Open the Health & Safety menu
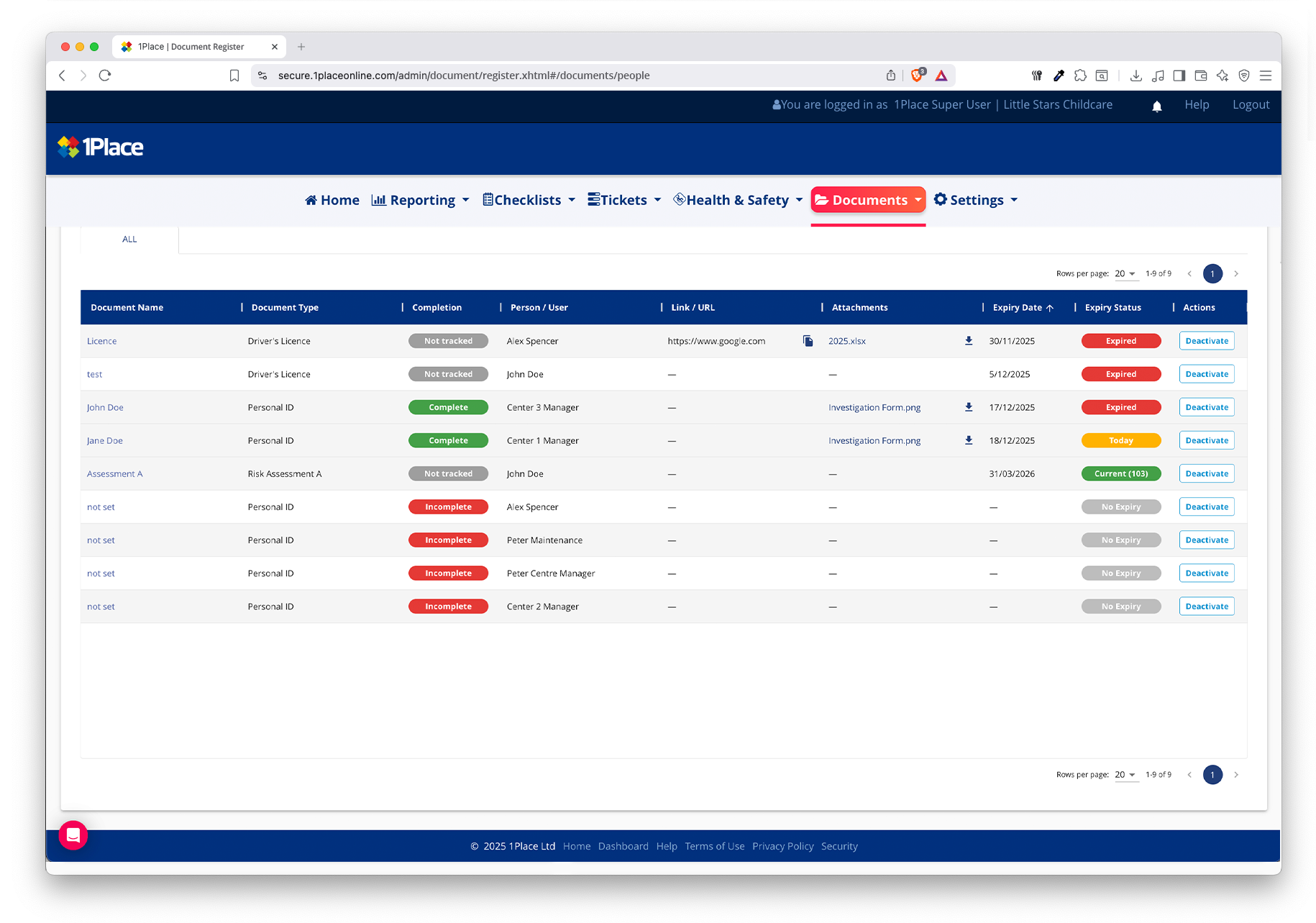This screenshot has width=1316, height=923. pyautogui.click(x=738, y=200)
